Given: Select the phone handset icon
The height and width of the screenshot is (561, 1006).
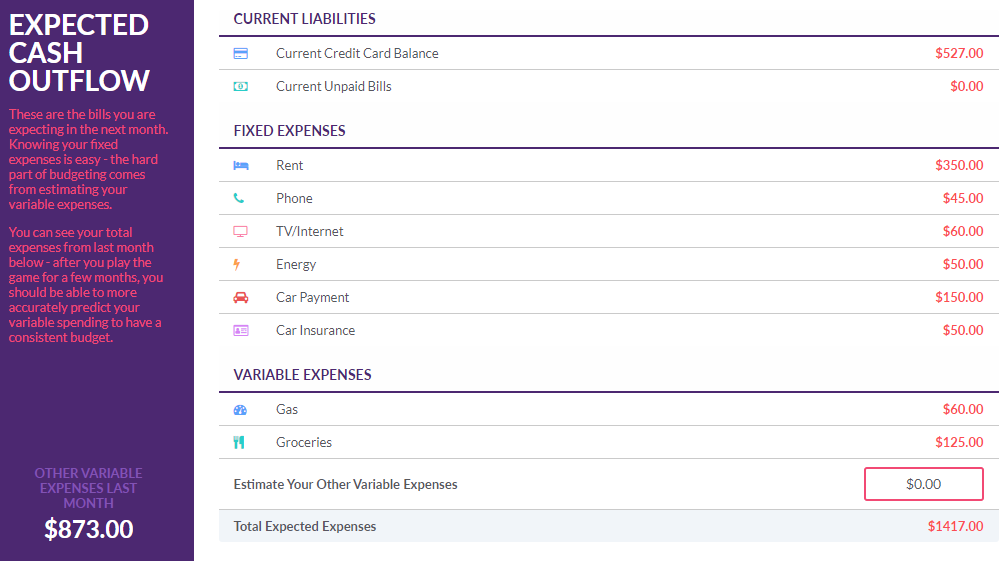Looking at the screenshot, I should [x=239, y=198].
